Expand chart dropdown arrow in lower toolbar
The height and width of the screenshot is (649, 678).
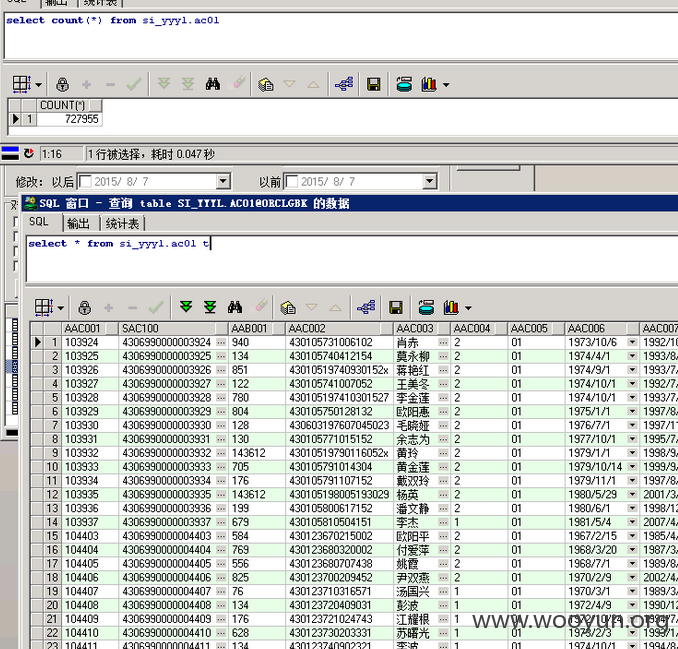(x=468, y=308)
